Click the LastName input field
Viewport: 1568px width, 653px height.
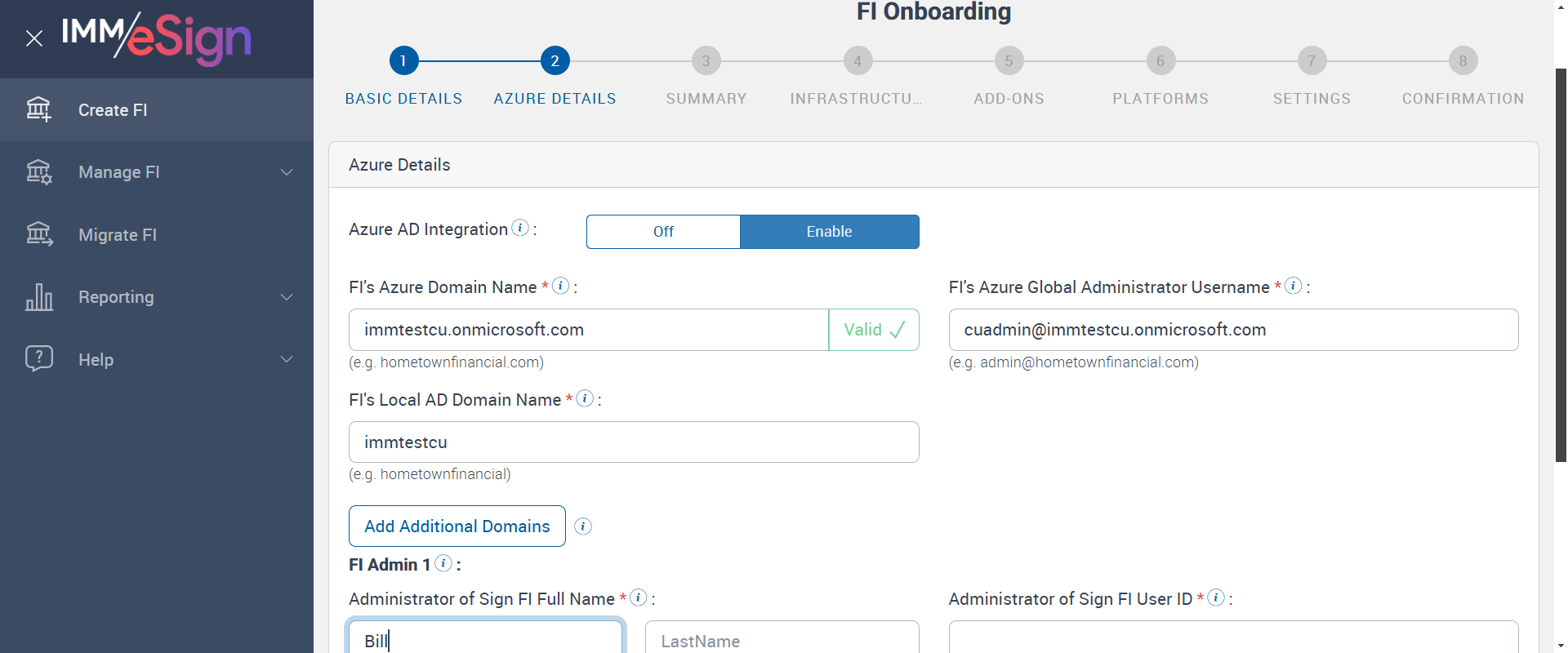[782, 641]
